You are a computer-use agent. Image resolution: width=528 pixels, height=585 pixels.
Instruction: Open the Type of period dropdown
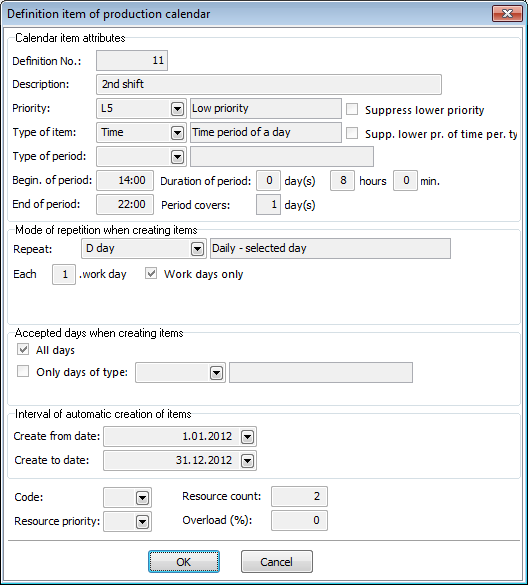point(177,157)
